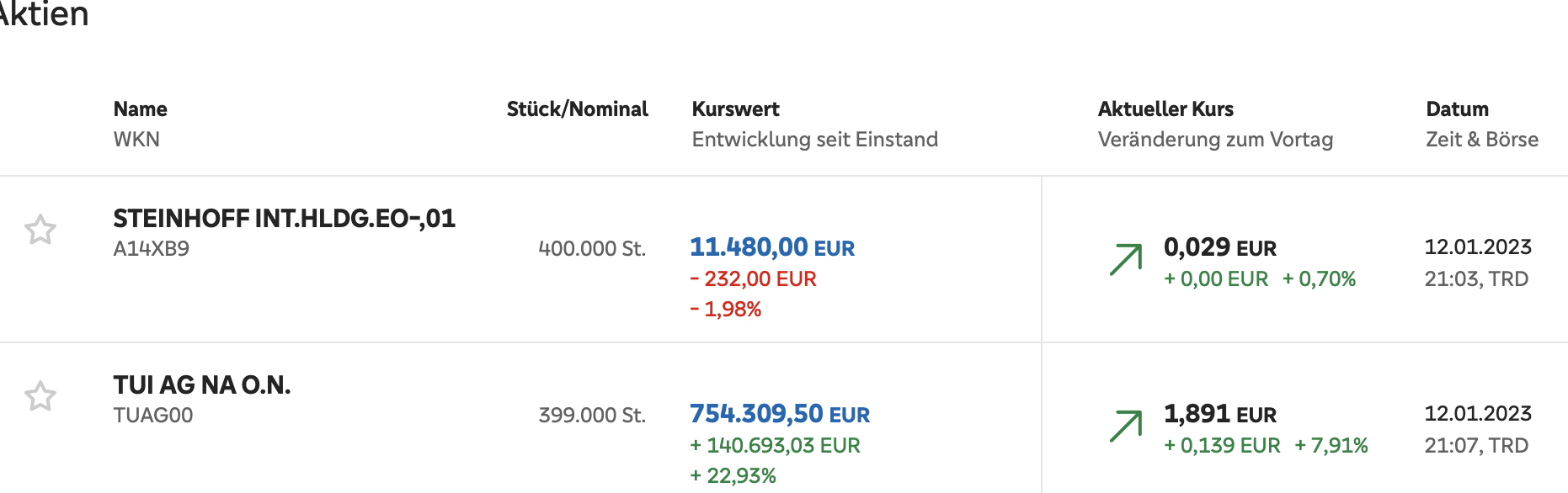Image resolution: width=1568 pixels, height=493 pixels.
Task: Click green trend arrow for Steinhoff
Action: pyautogui.click(x=1126, y=259)
